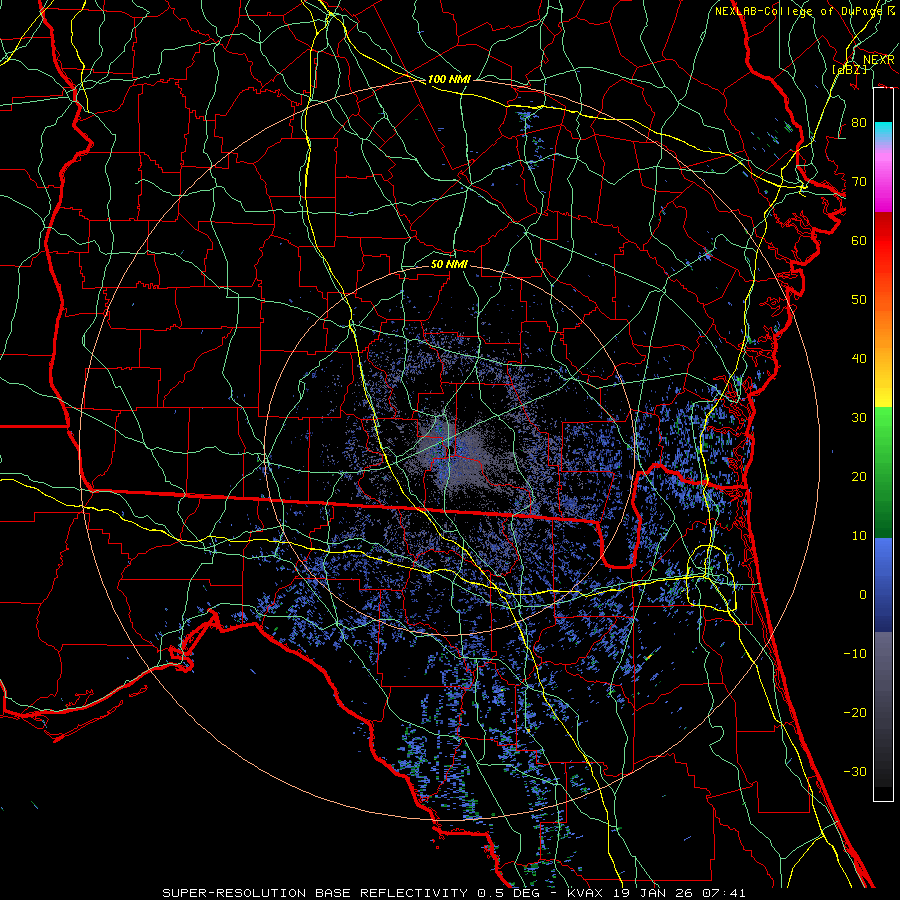Click the -20 value on reflectivity scale
The height and width of the screenshot is (900, 900).
(x=855, y=712)
